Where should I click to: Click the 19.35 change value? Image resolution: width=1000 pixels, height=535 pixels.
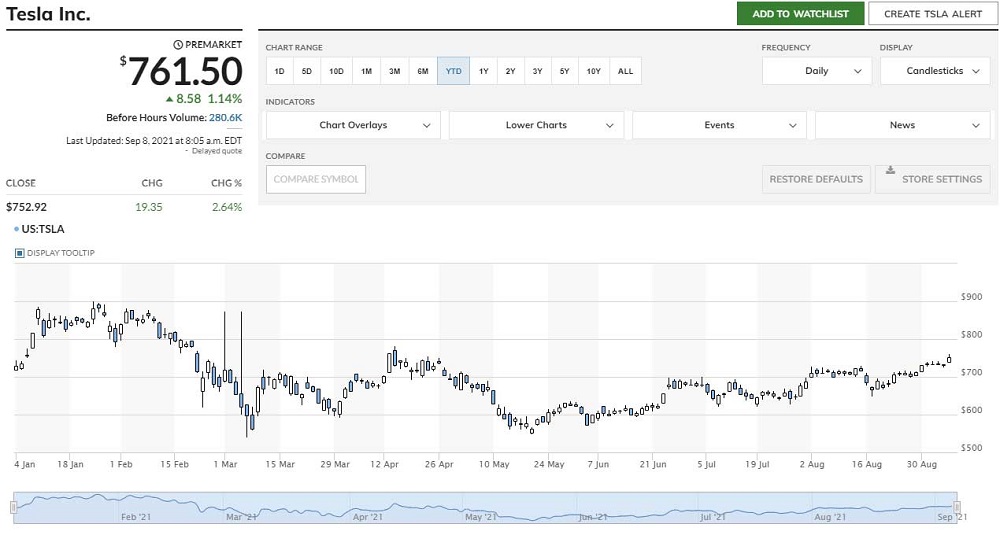click(149, 207)
